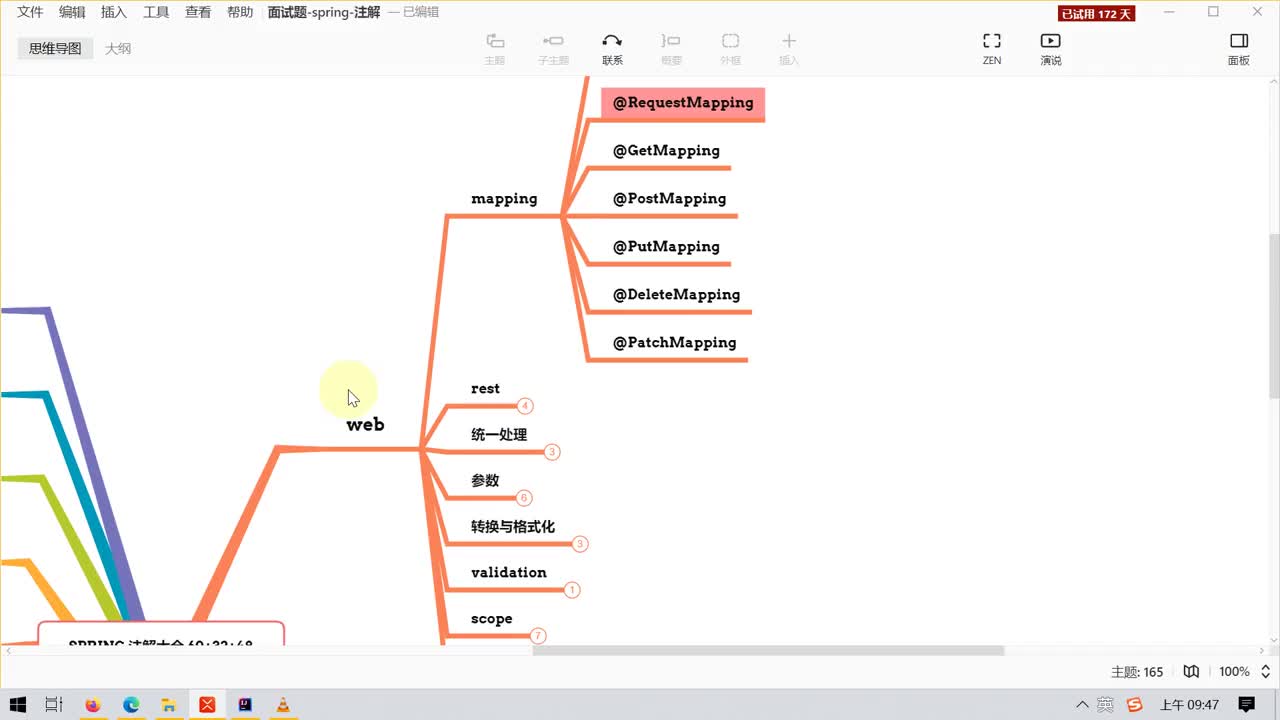Click the 主题 (Topic) toolbar icon
The width and height of the screenshot is (1280, 720).
tap(494, 41)
